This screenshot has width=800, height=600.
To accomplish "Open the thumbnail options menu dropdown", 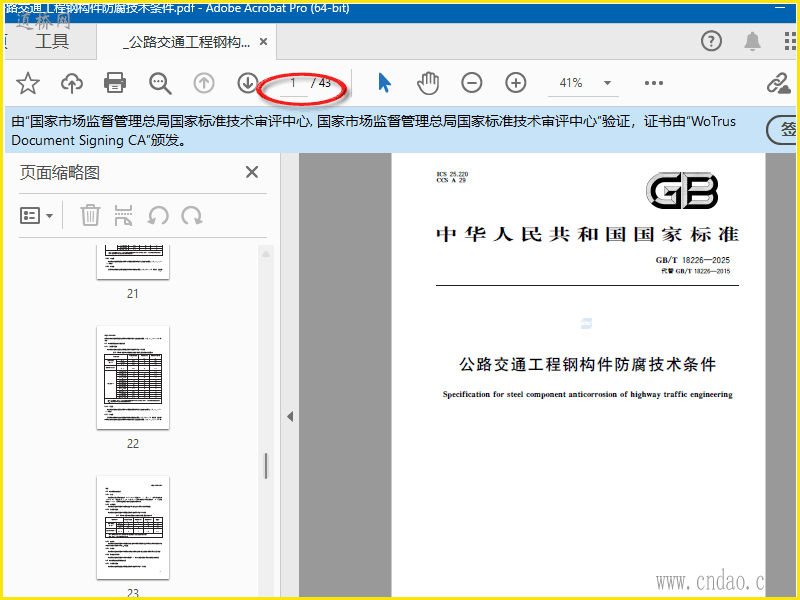I will [36, 216].
